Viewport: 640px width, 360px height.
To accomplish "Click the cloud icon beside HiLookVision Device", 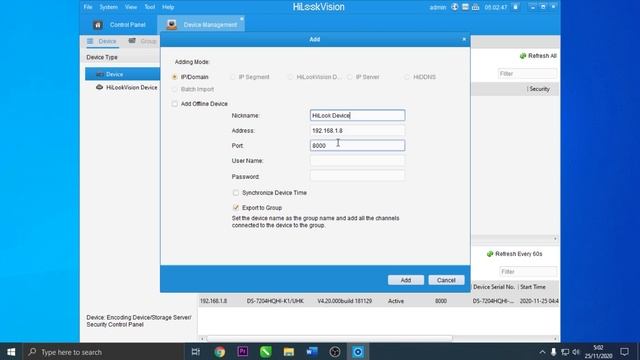I will [99, 87].
